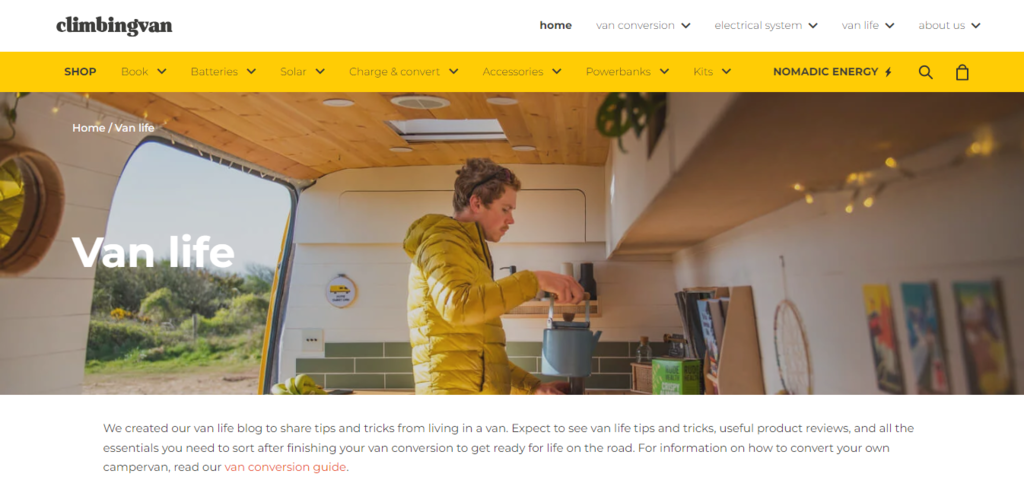
Task: Open the Kits menu
Action: click(x=712, y=72)
